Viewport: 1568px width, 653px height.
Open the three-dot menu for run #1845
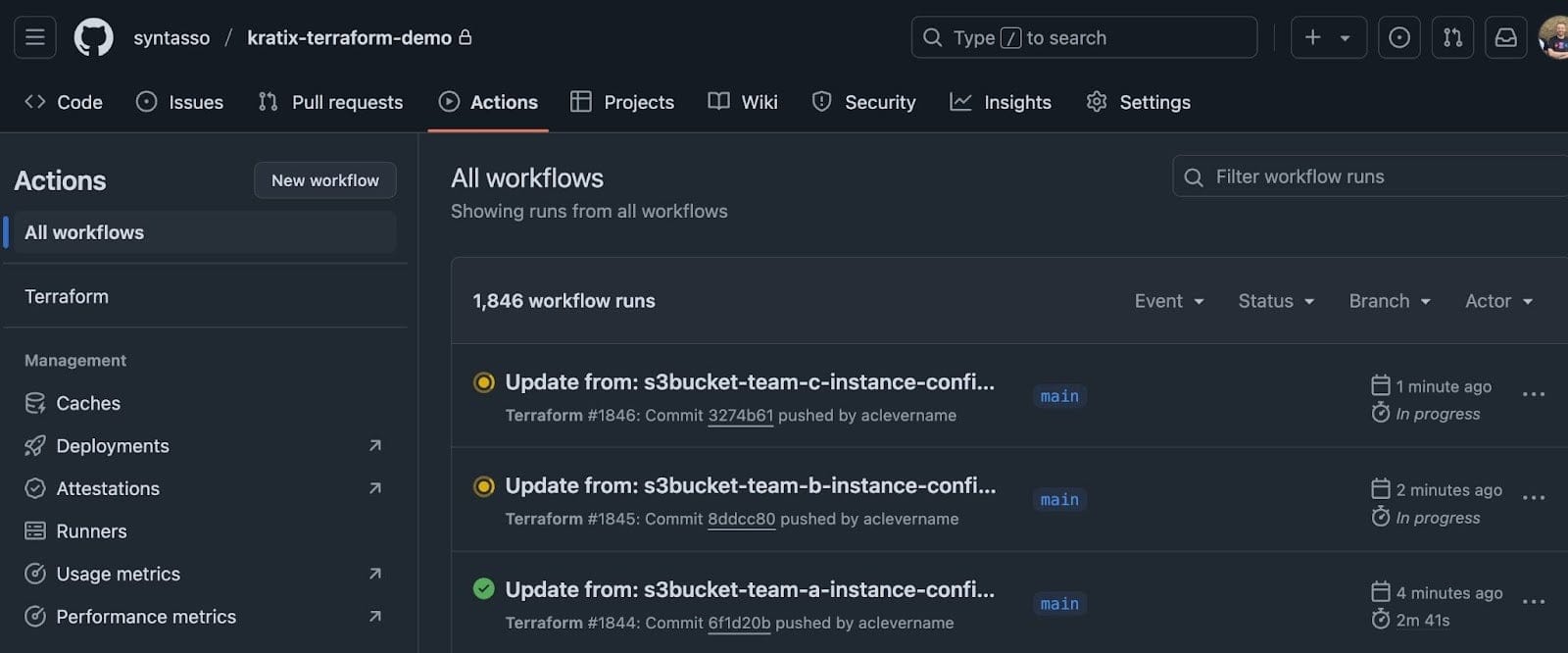click(x=1534, y=498)
